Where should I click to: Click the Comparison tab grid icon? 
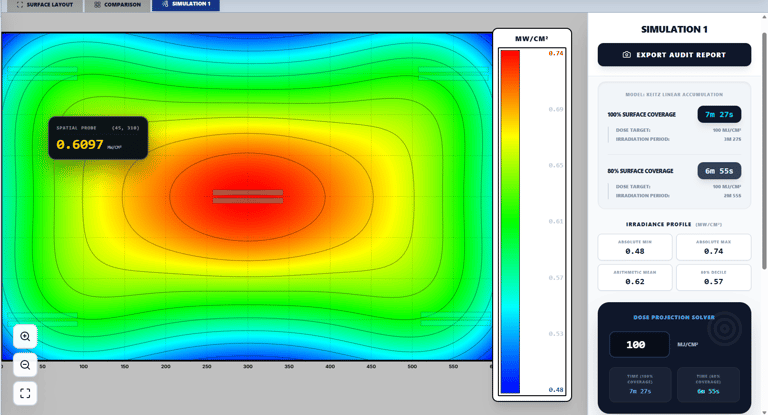[x=97, y=4]
